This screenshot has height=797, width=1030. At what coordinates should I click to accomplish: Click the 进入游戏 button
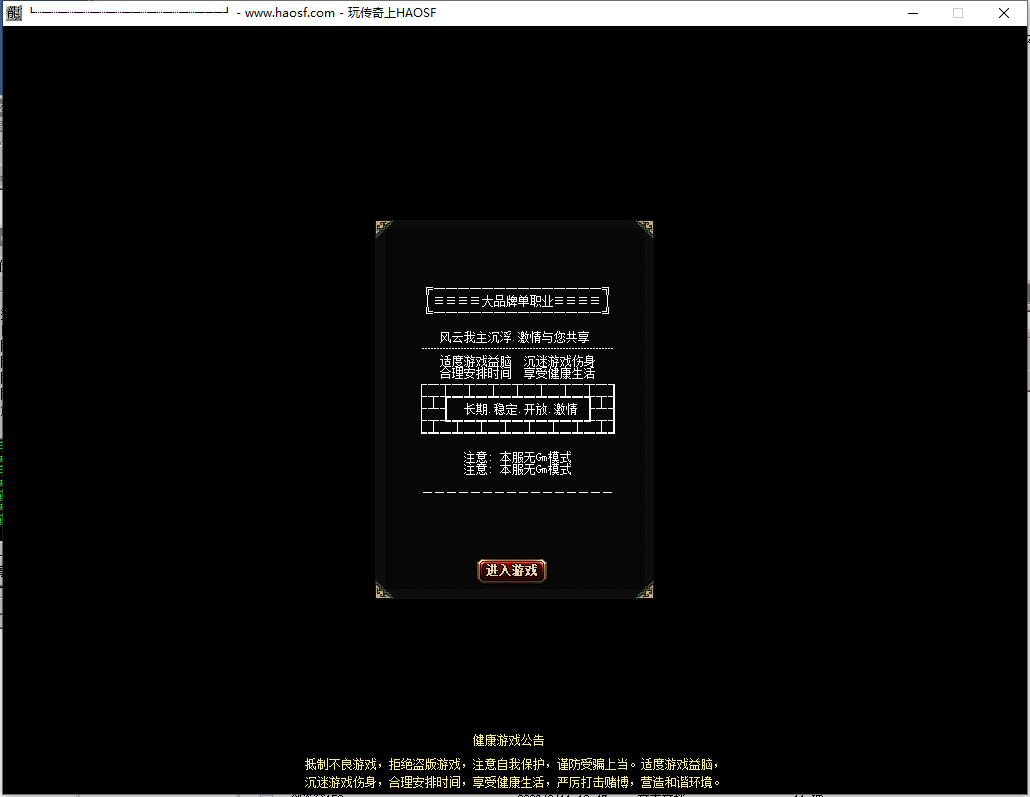pos(512,571)
